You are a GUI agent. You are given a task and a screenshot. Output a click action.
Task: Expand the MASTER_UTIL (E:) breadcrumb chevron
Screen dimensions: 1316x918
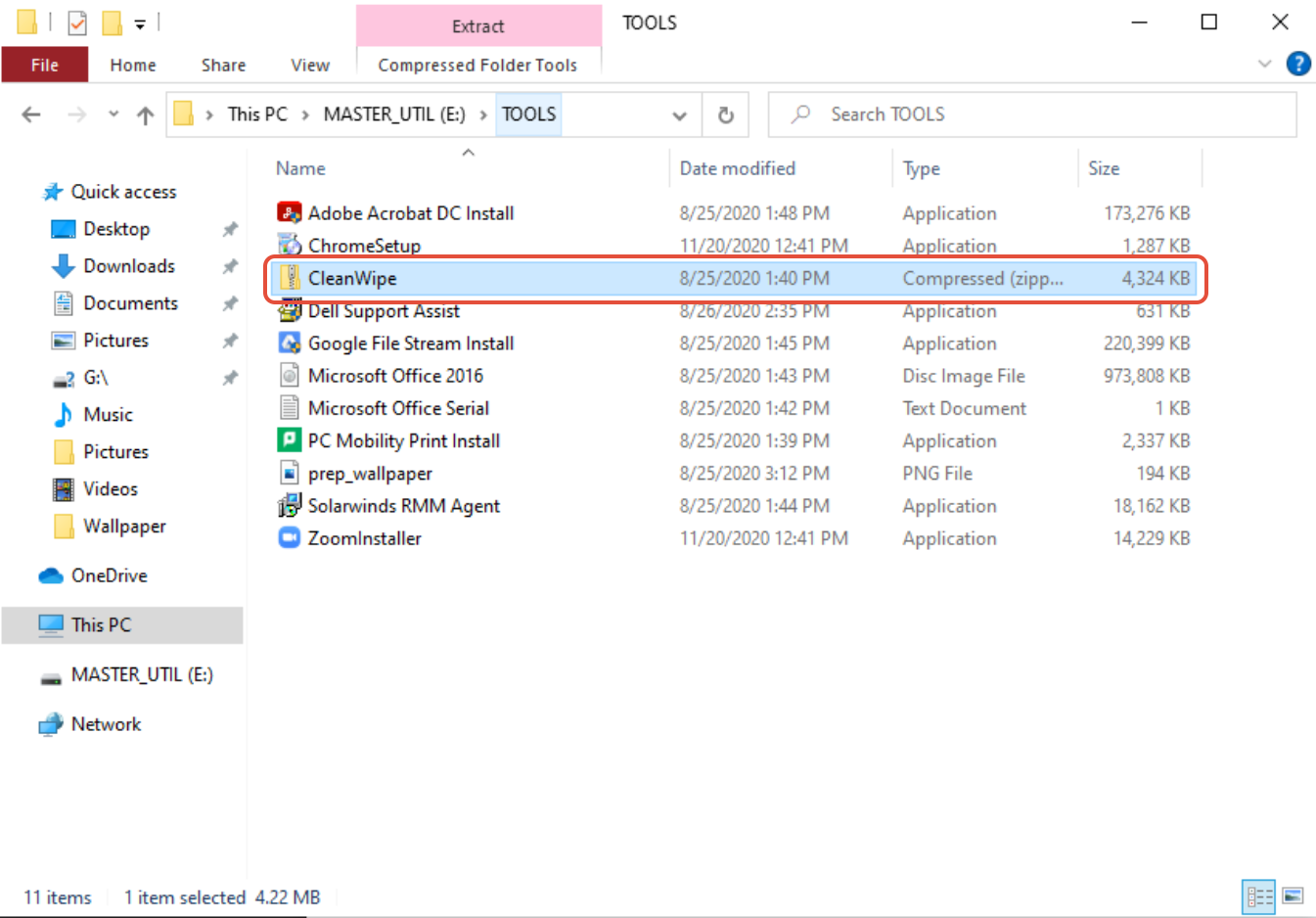point(483,115)
